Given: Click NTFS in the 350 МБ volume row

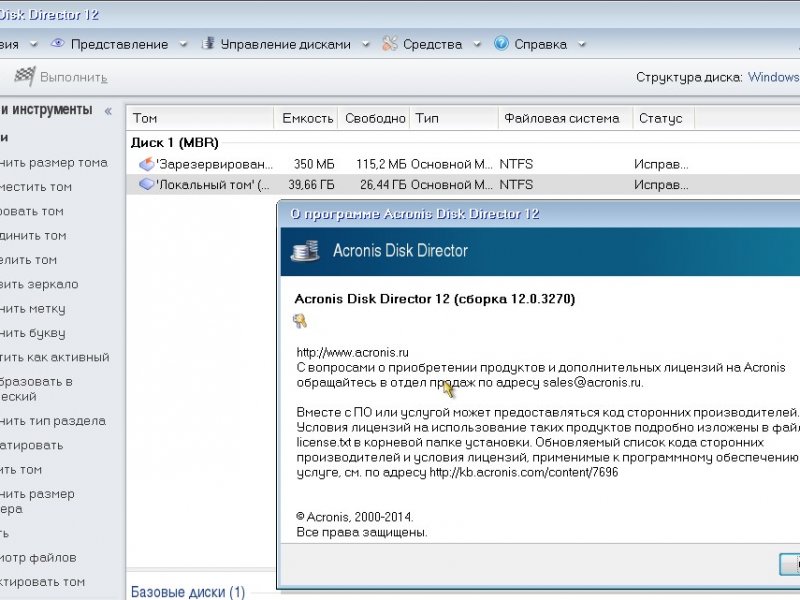Looking at the screenshot, I should (x=516, y=164).
